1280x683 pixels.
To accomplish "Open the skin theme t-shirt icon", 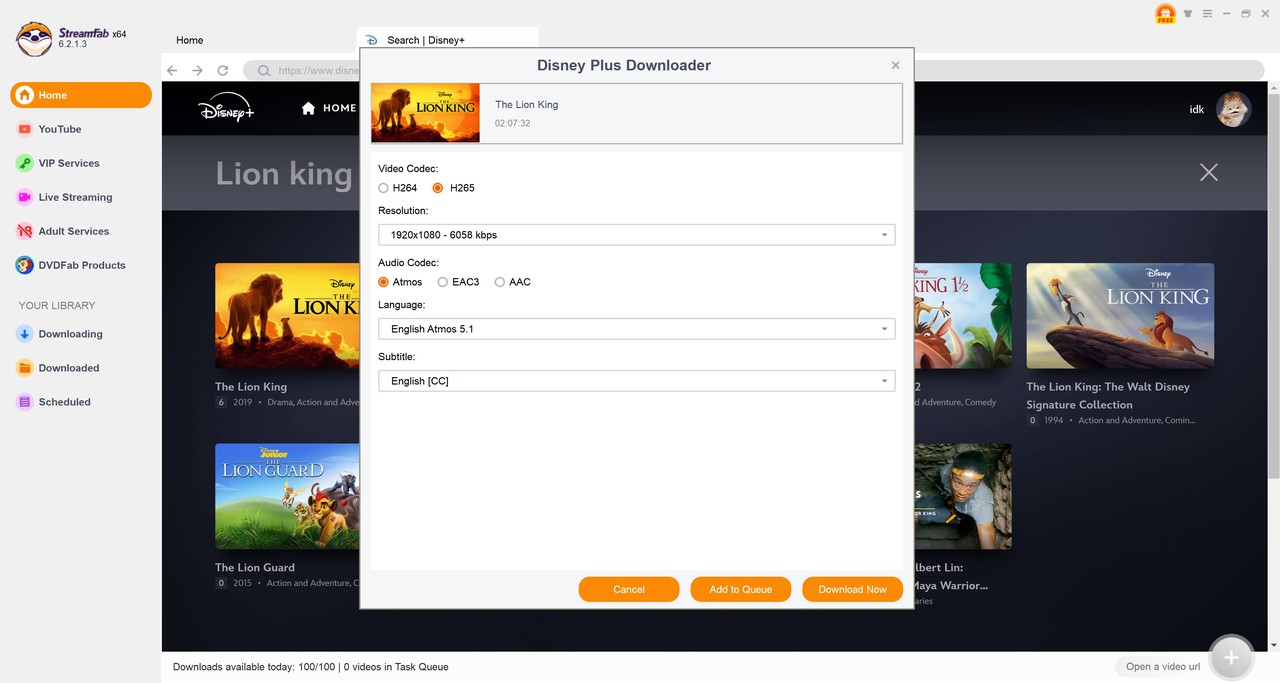I will coord(1188,14).
